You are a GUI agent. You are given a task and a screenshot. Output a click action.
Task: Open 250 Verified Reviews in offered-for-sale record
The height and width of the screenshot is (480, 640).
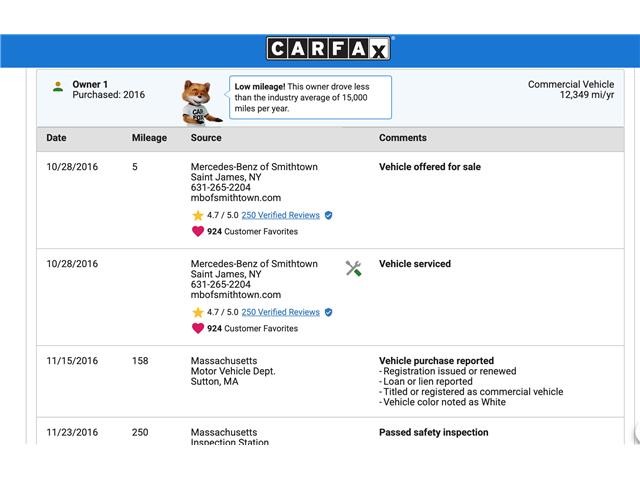click(x=281, y=215)
